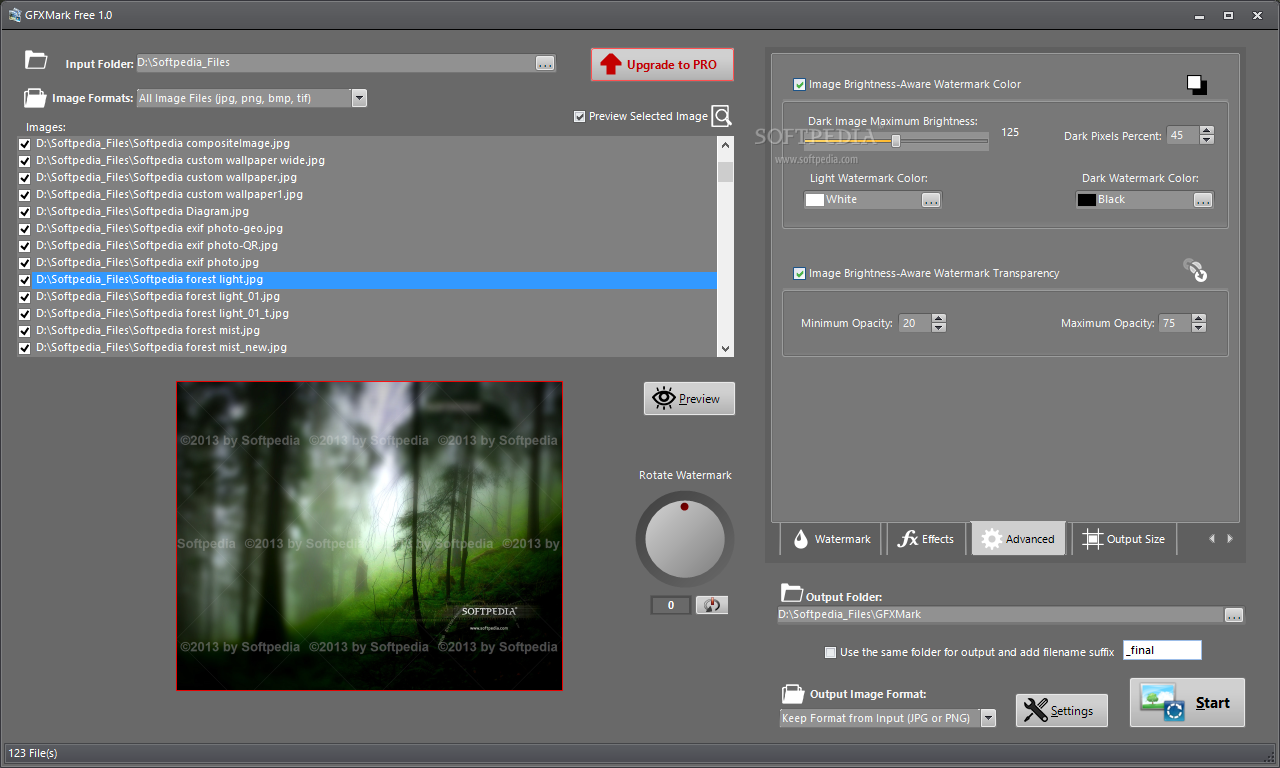Browse for output folder with ellipsis button
1280x768 pixels.
click(x=1234, y=615)
